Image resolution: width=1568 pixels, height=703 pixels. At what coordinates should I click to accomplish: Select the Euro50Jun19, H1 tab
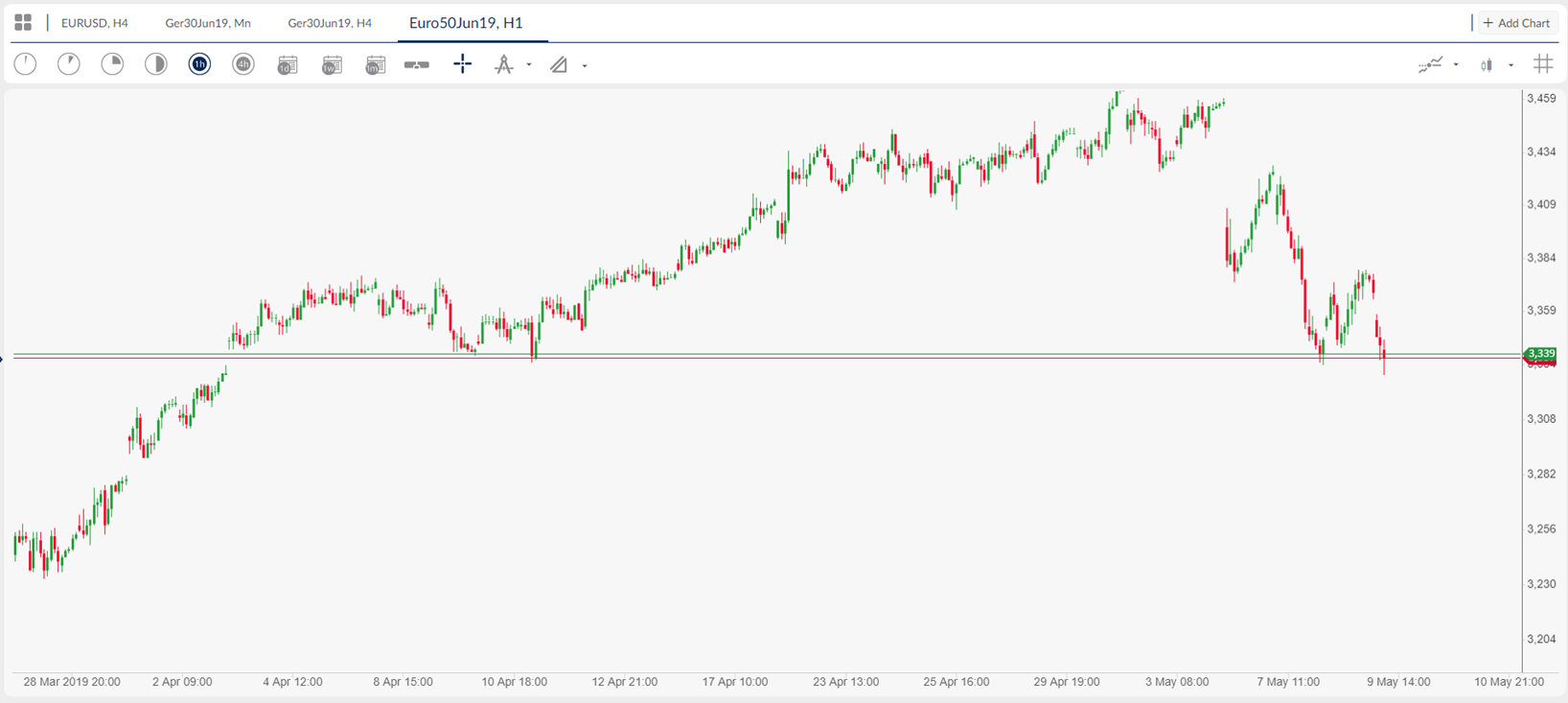pos(466,23)
